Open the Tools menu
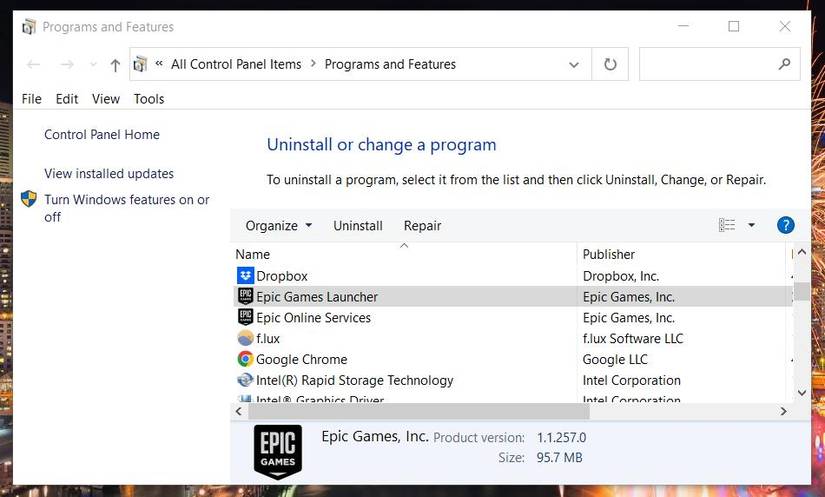The height and width of the screenshot is (497, 825). (149, 99)
